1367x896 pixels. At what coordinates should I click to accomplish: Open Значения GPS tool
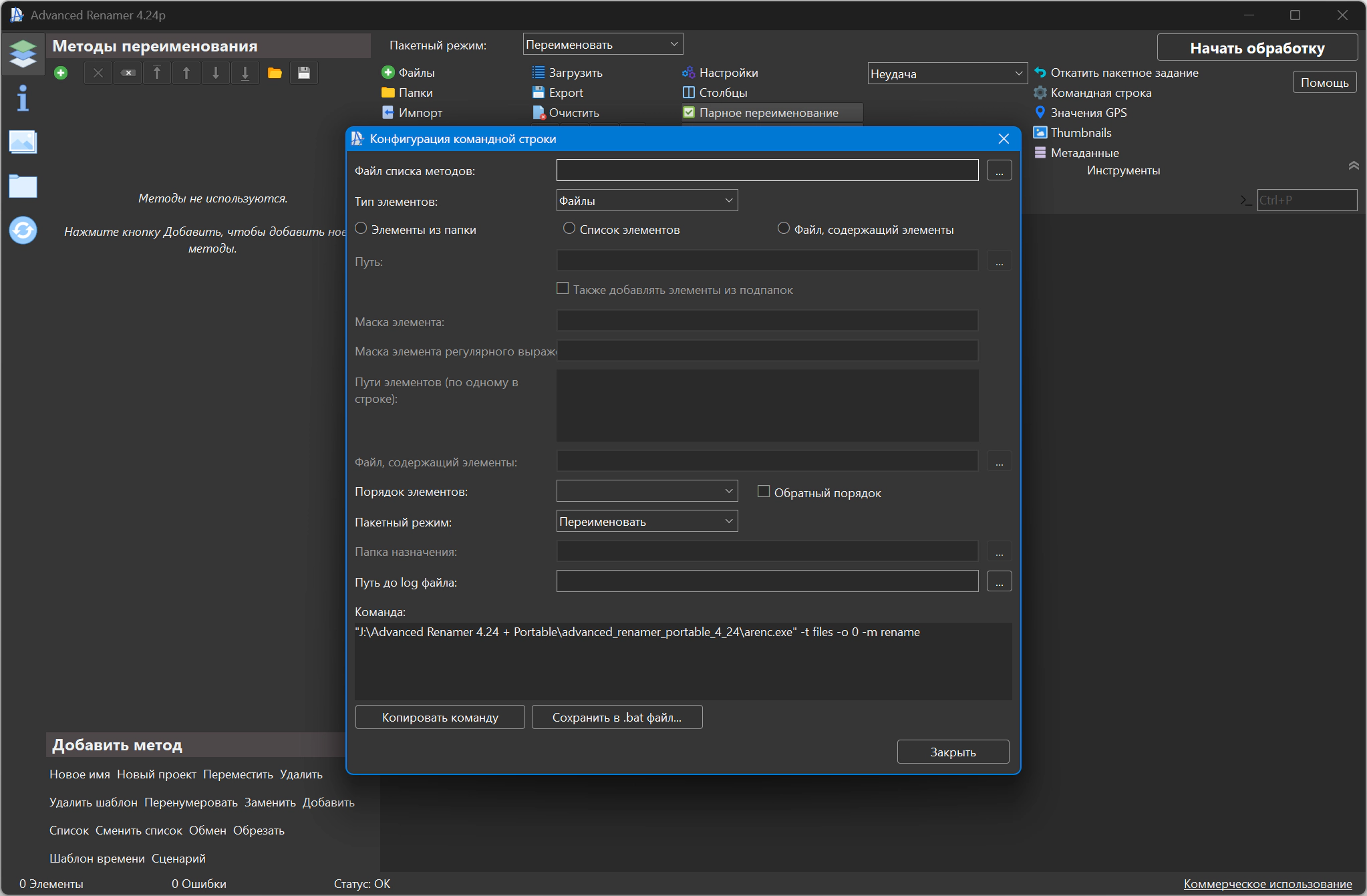tap(1081, 112)
